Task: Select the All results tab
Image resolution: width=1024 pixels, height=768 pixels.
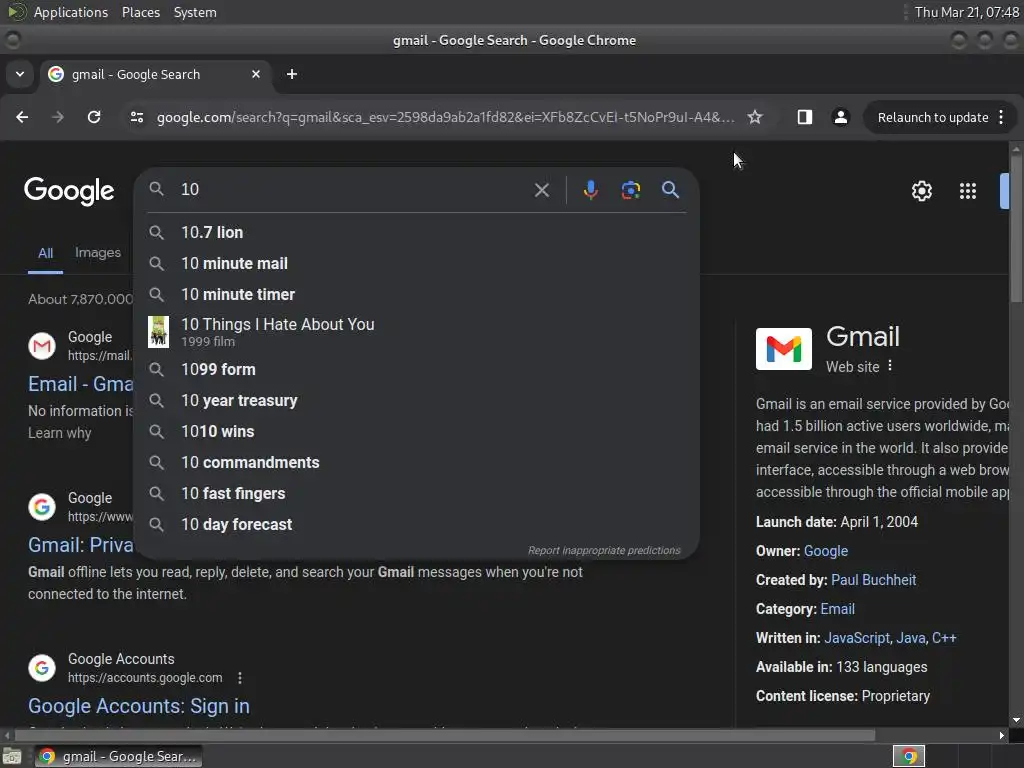Action: [45, 253]
